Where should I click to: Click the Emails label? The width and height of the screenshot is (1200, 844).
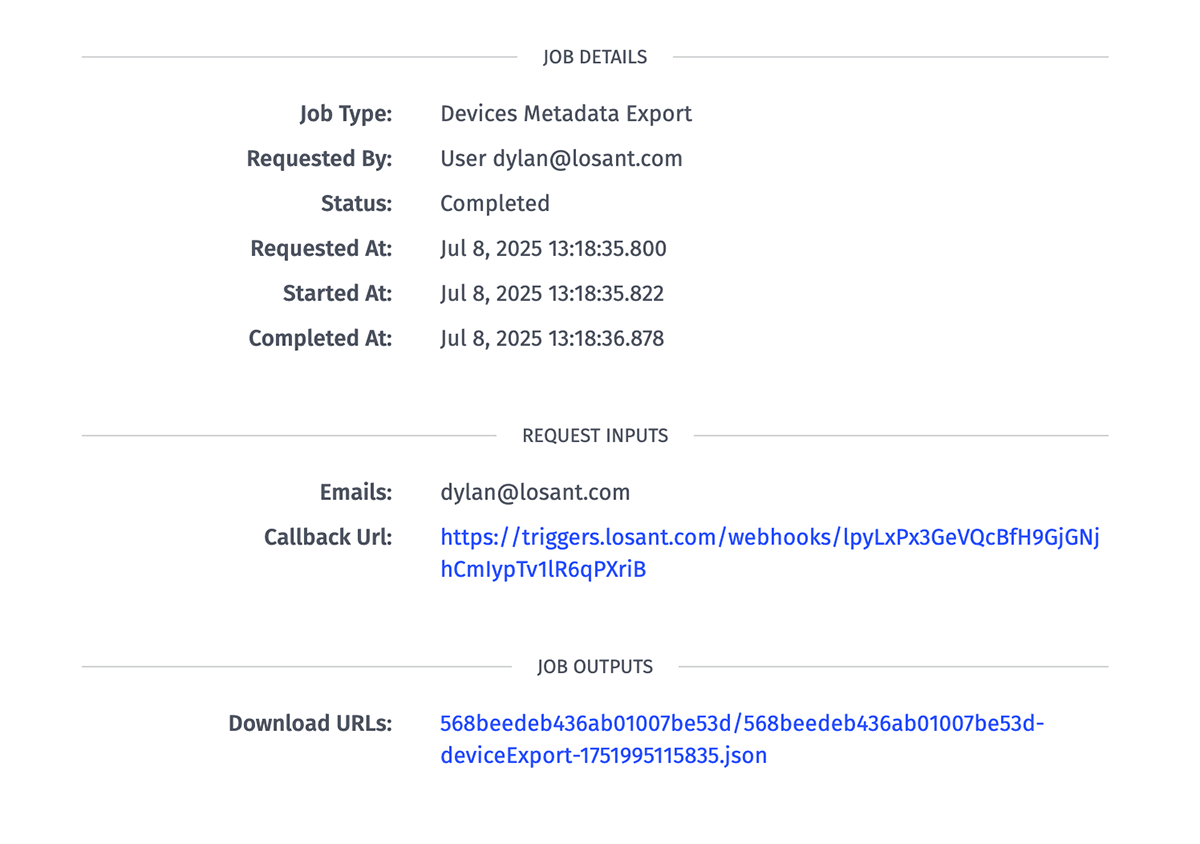click(x=356, y=493)
